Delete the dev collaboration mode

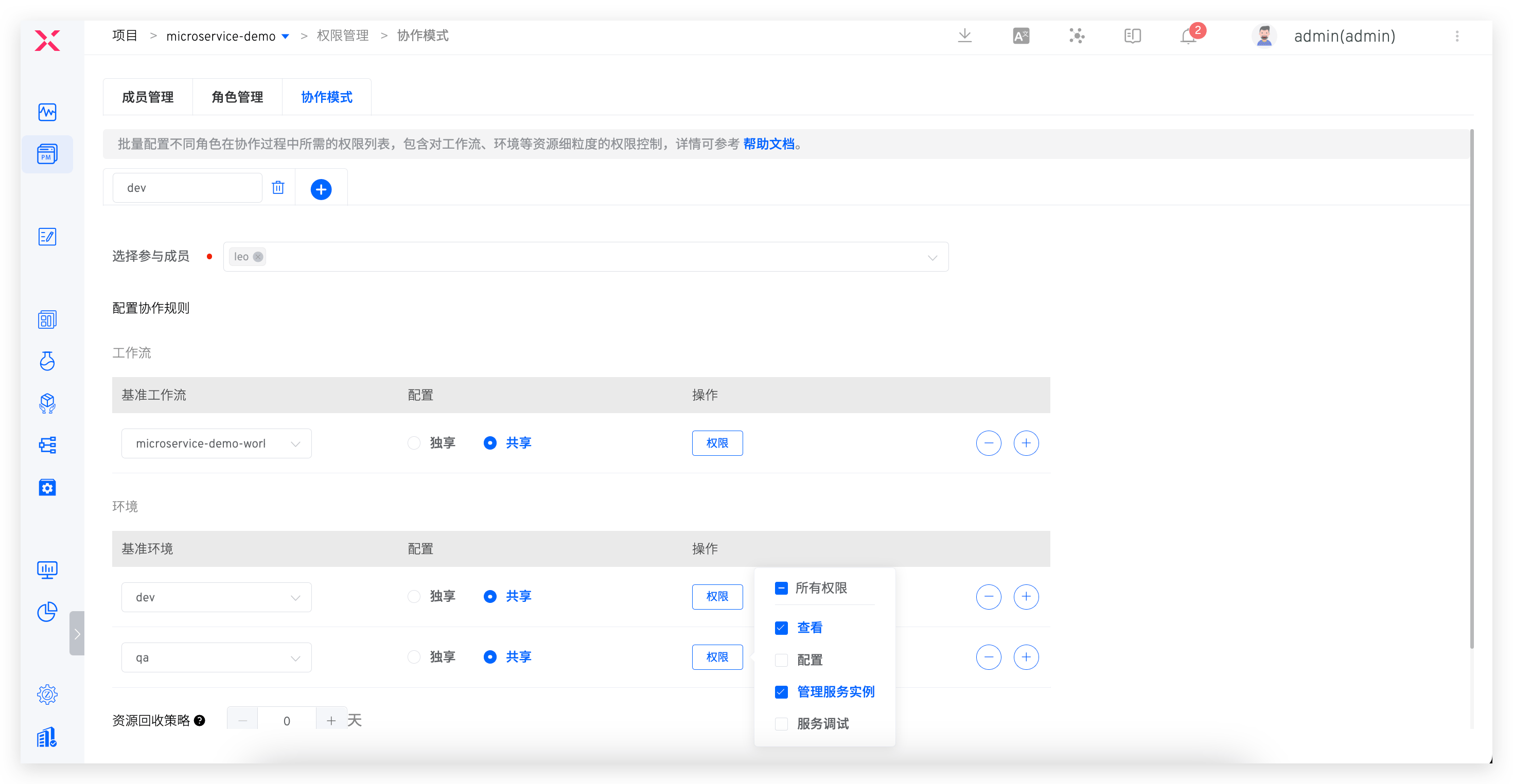coord(278,187)
